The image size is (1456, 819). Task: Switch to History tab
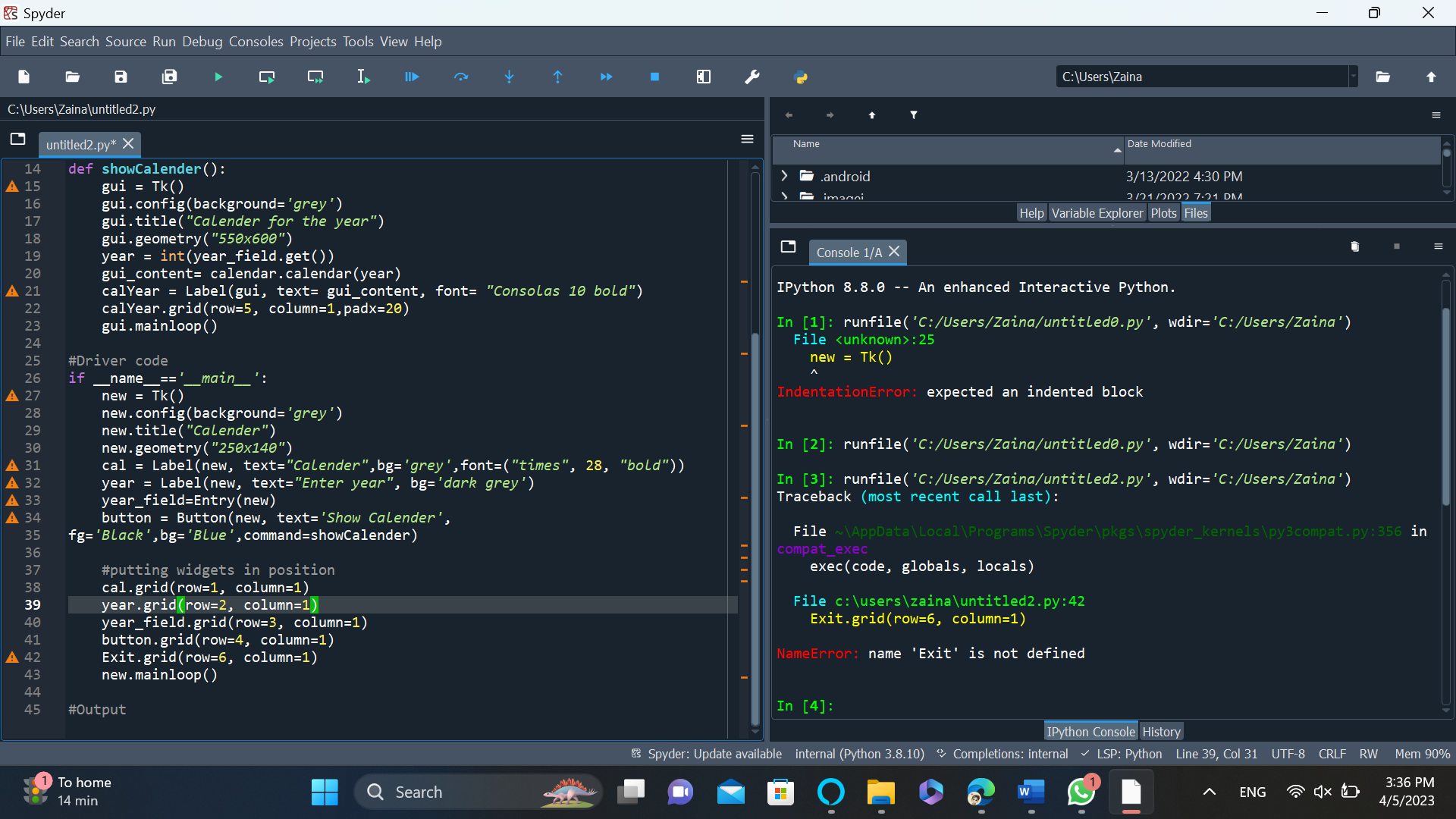point(1161,732)
